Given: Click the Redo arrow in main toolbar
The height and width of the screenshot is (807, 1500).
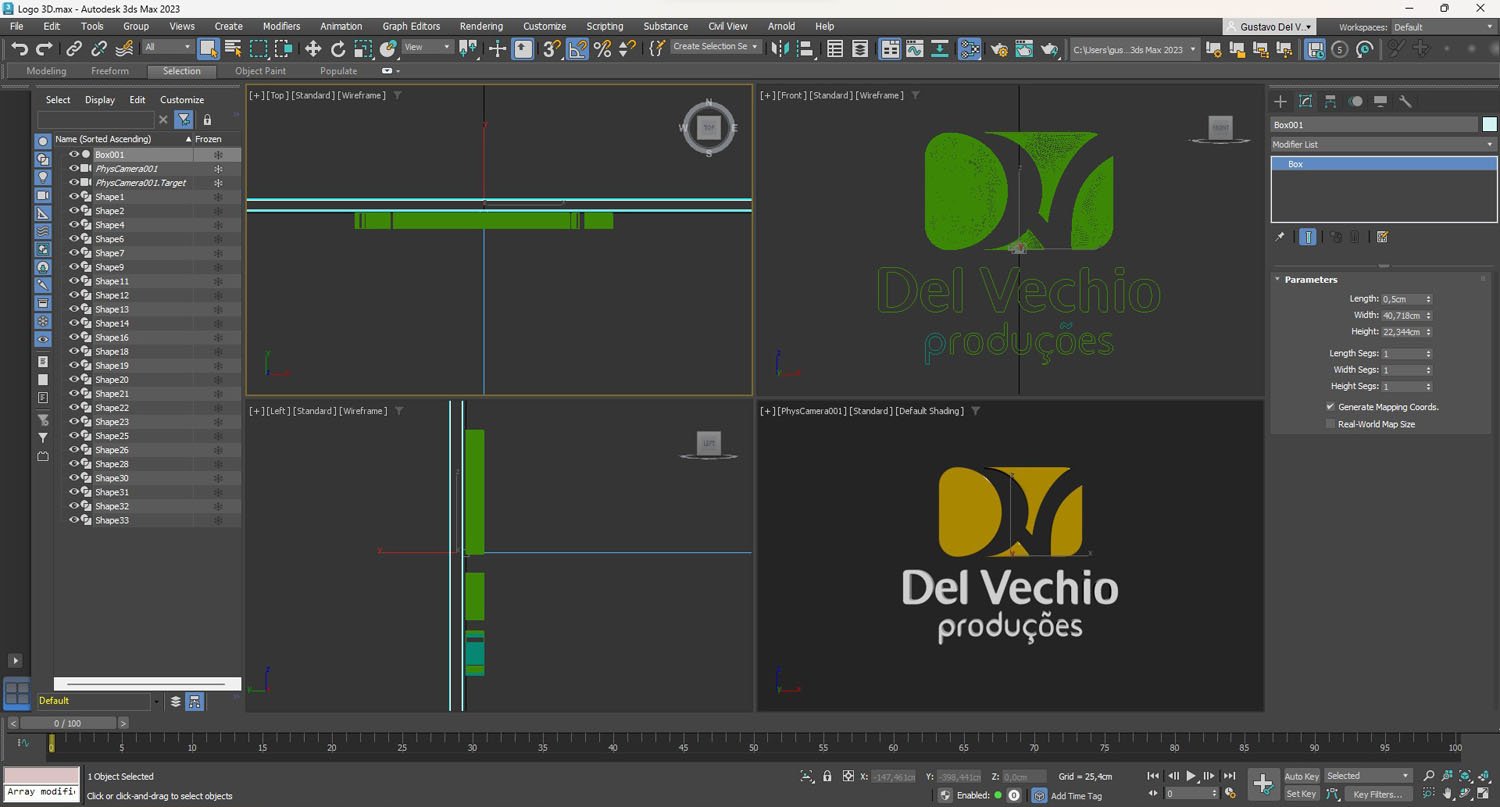Looking at the screenshot, I should coord(44,48).
